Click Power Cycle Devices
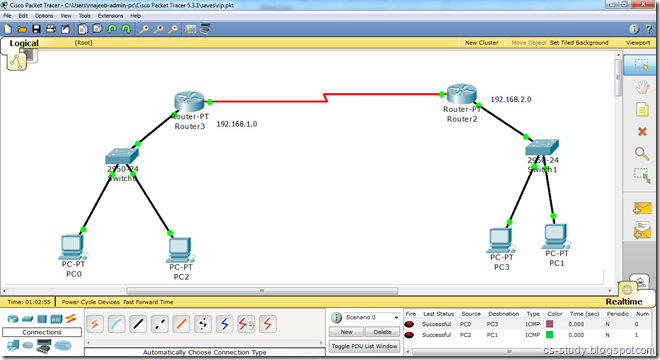 [90, 302]
